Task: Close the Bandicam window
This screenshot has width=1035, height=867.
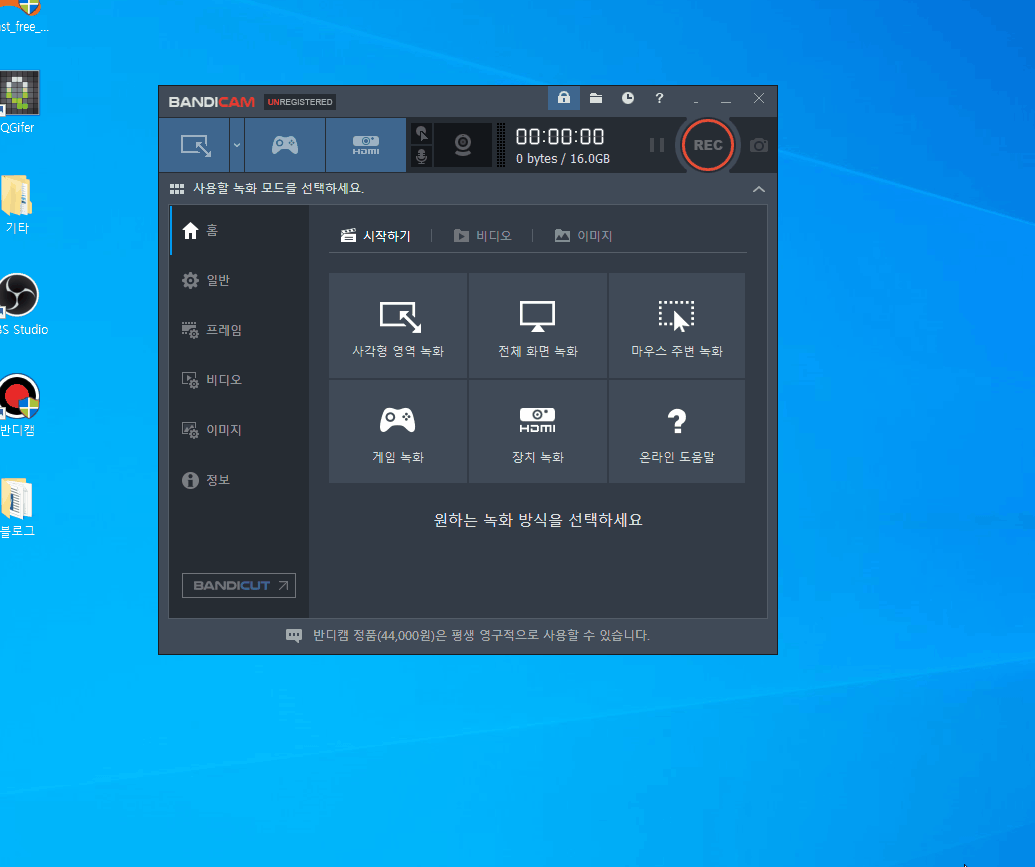Action: pos(759,98)
